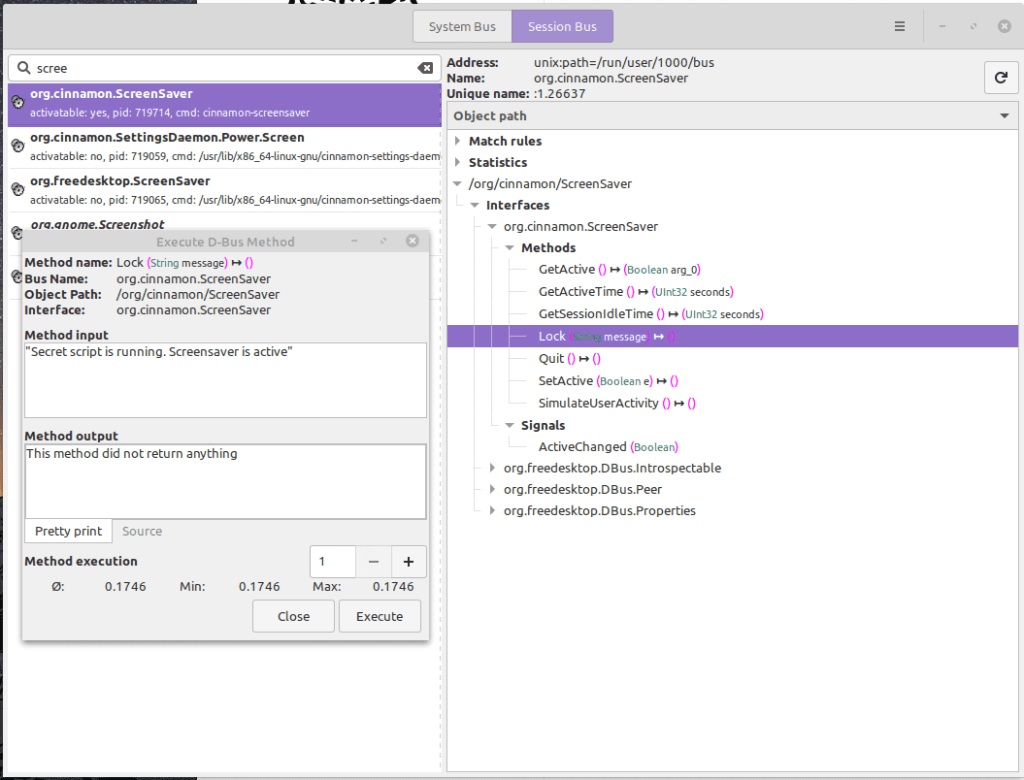Switch to the Source output tab
Screen dimensions: 1024x780
[x=142, y=531]
